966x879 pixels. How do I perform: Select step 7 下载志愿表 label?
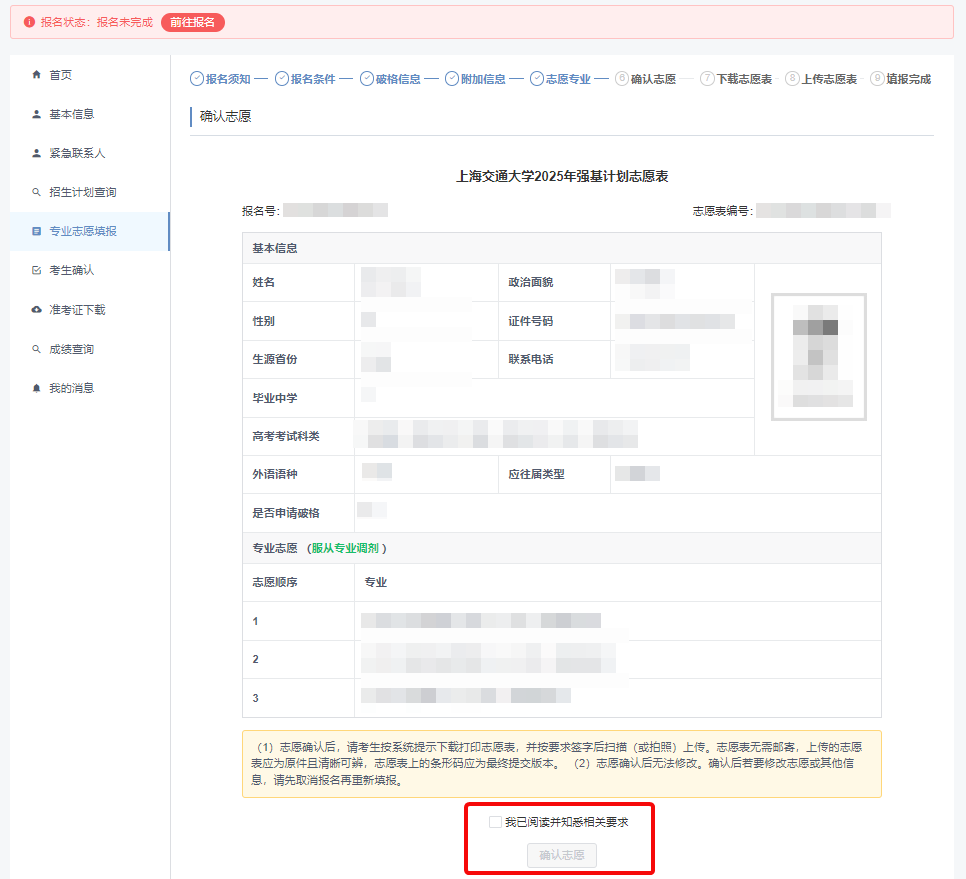(744, 79)
